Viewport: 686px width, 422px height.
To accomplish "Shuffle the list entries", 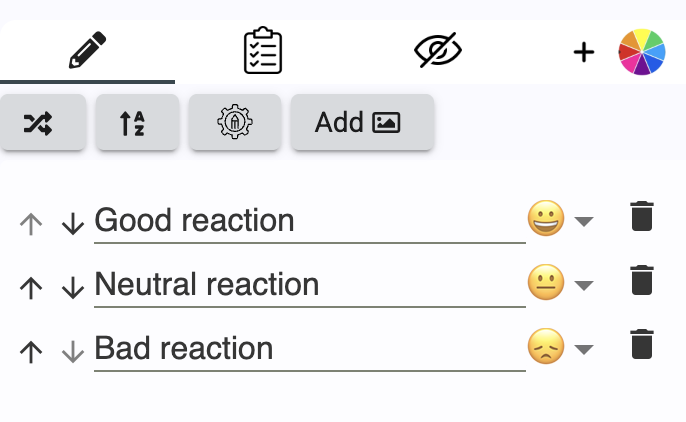I will tap(42, 122).
